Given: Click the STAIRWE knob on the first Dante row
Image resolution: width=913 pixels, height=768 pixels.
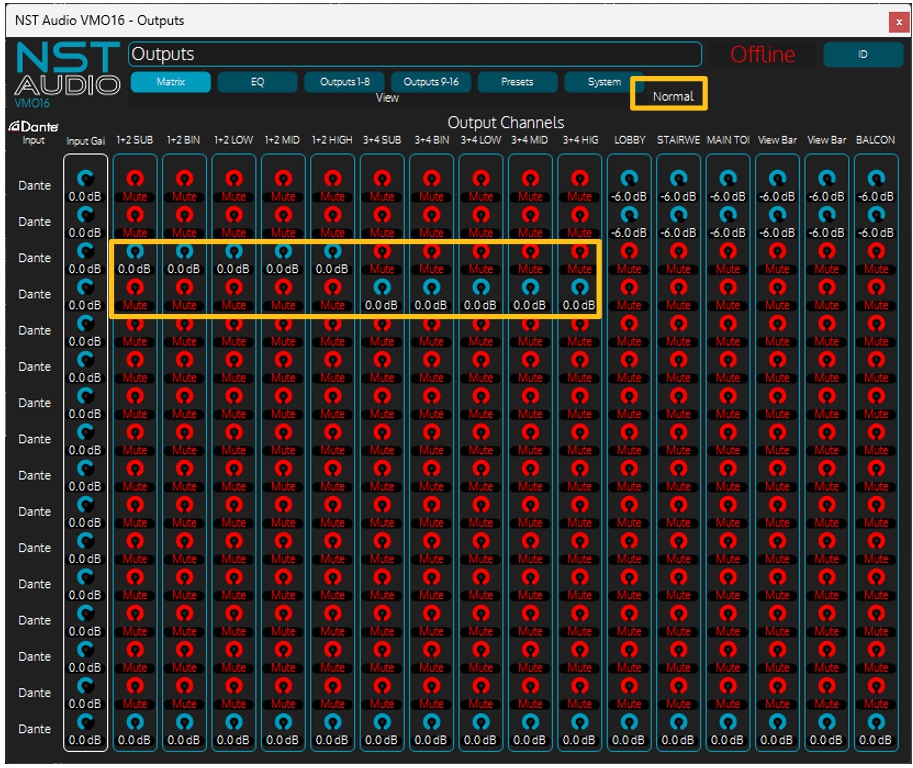Looking at the screenshot, I should coord(678,179).
